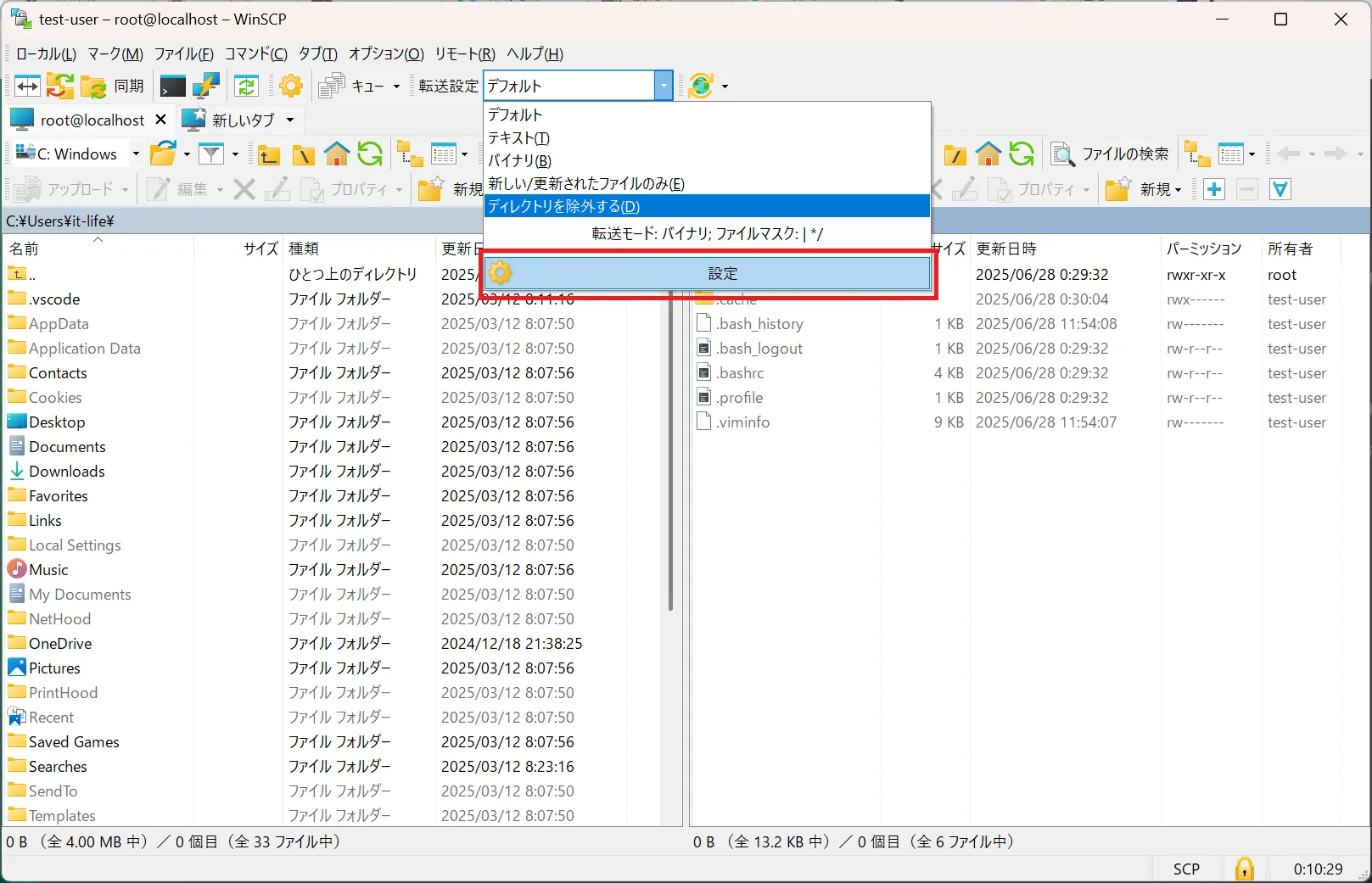Go to parent directory in local panel

click(x=269, y=154)
